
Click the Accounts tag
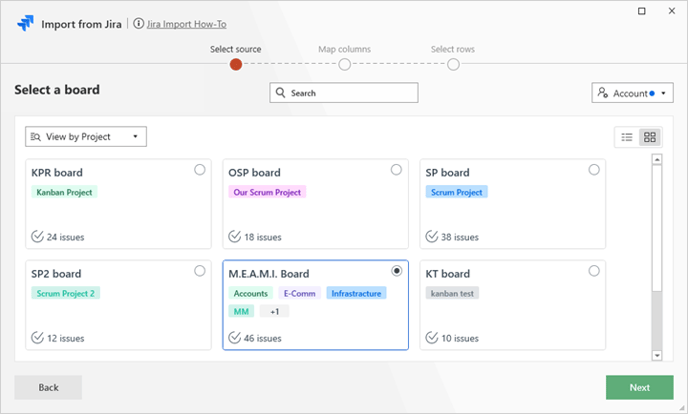[x=251, y=293]
